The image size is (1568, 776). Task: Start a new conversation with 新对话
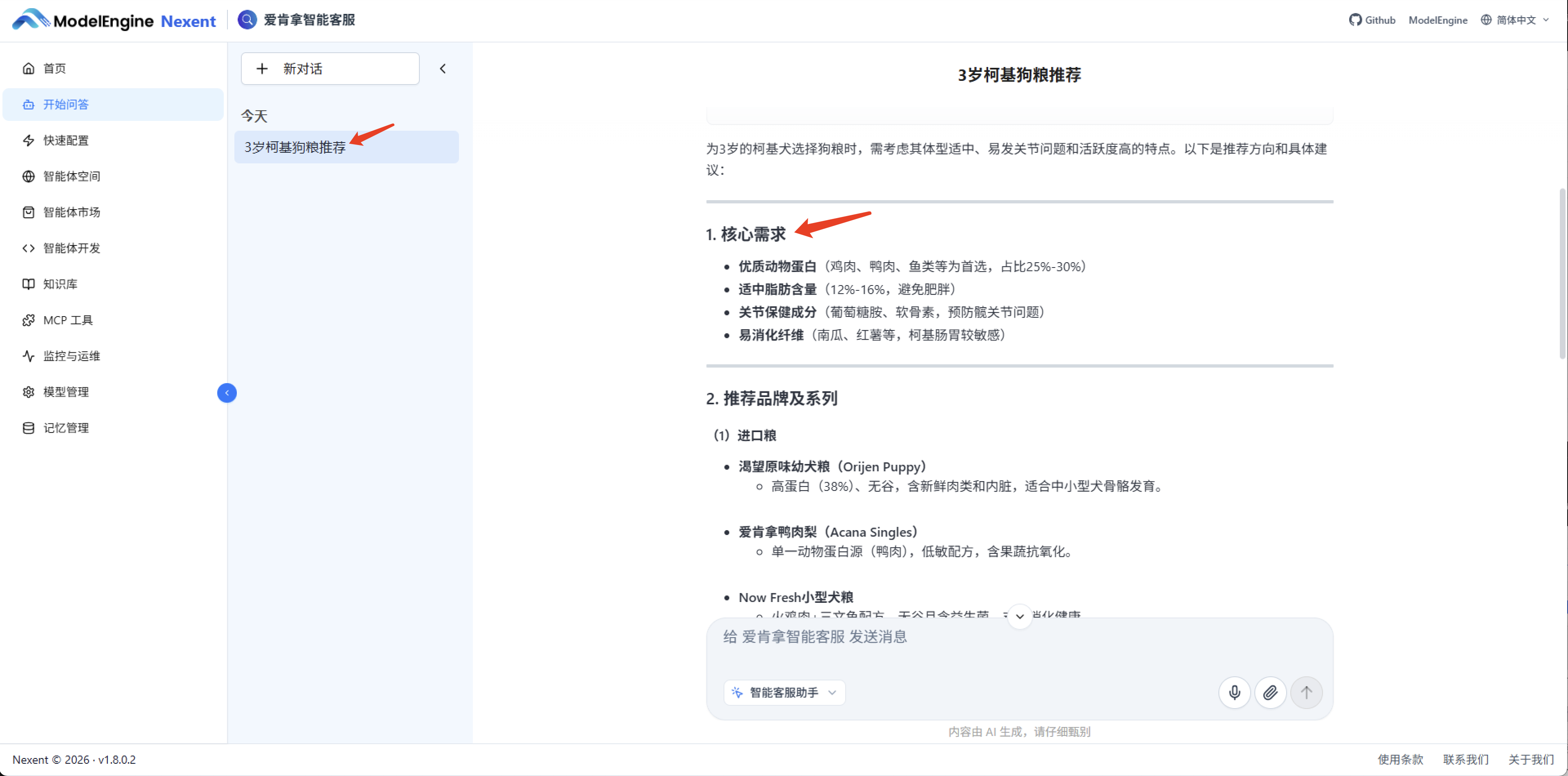coord(329,68)
